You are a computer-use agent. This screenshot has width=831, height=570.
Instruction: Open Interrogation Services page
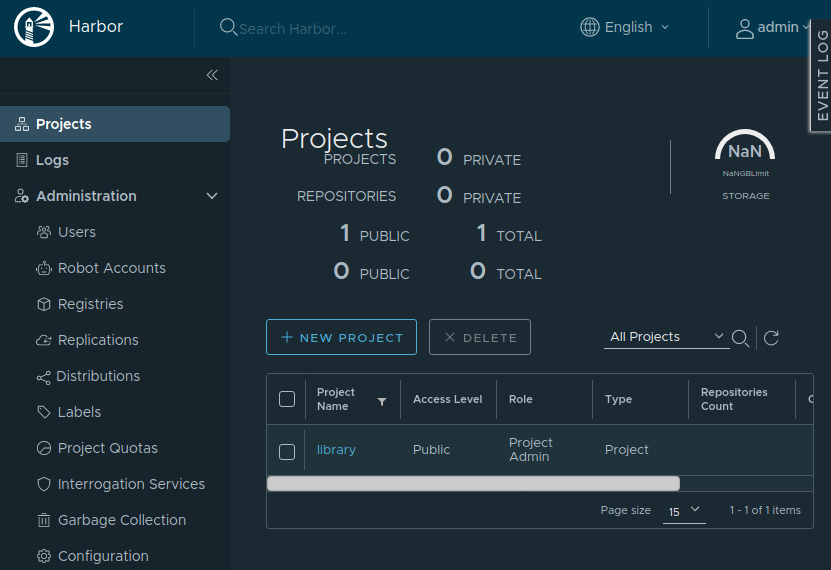(131, 484)
